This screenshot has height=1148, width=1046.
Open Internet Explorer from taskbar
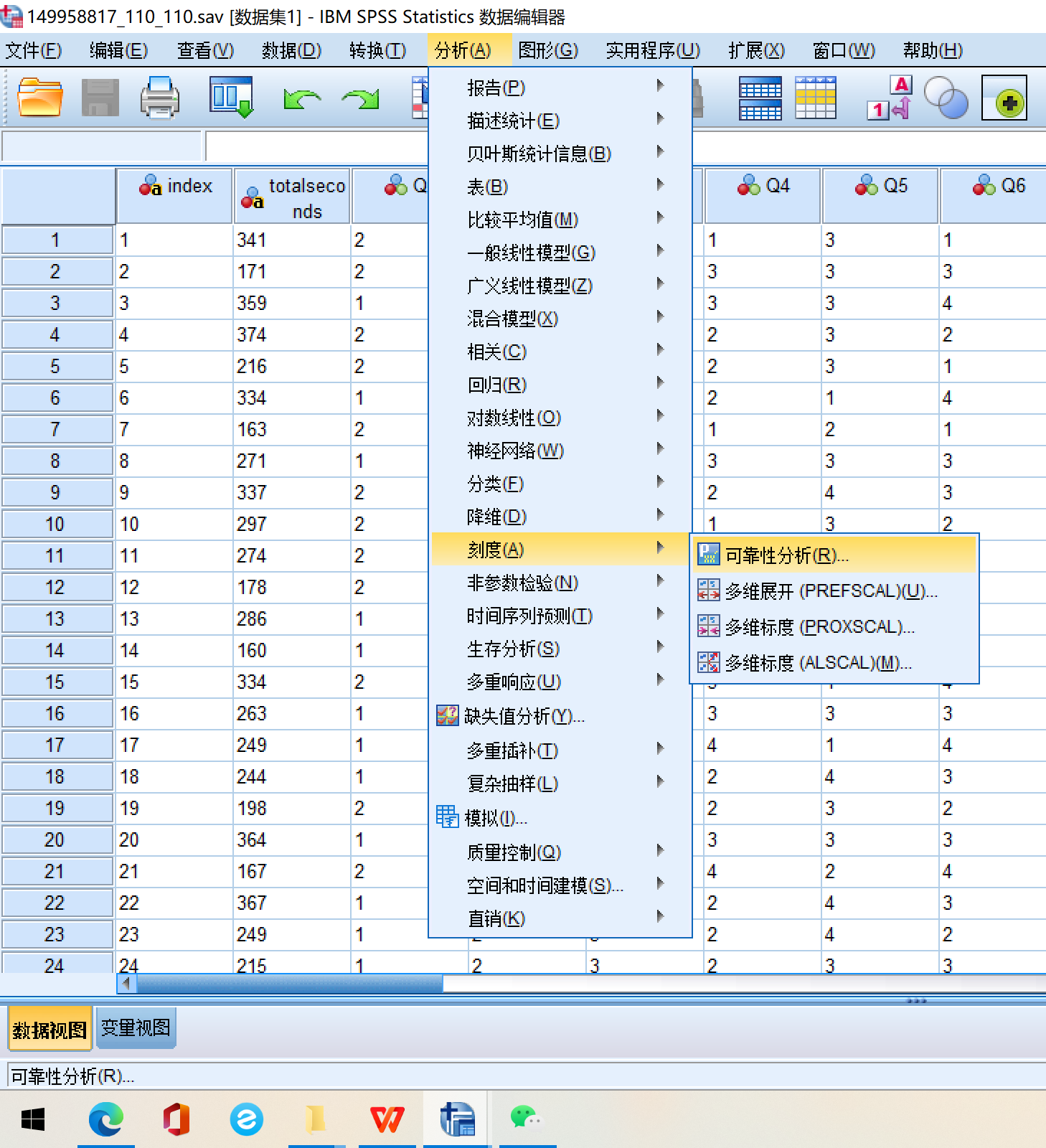click(x=246, y=1119)
